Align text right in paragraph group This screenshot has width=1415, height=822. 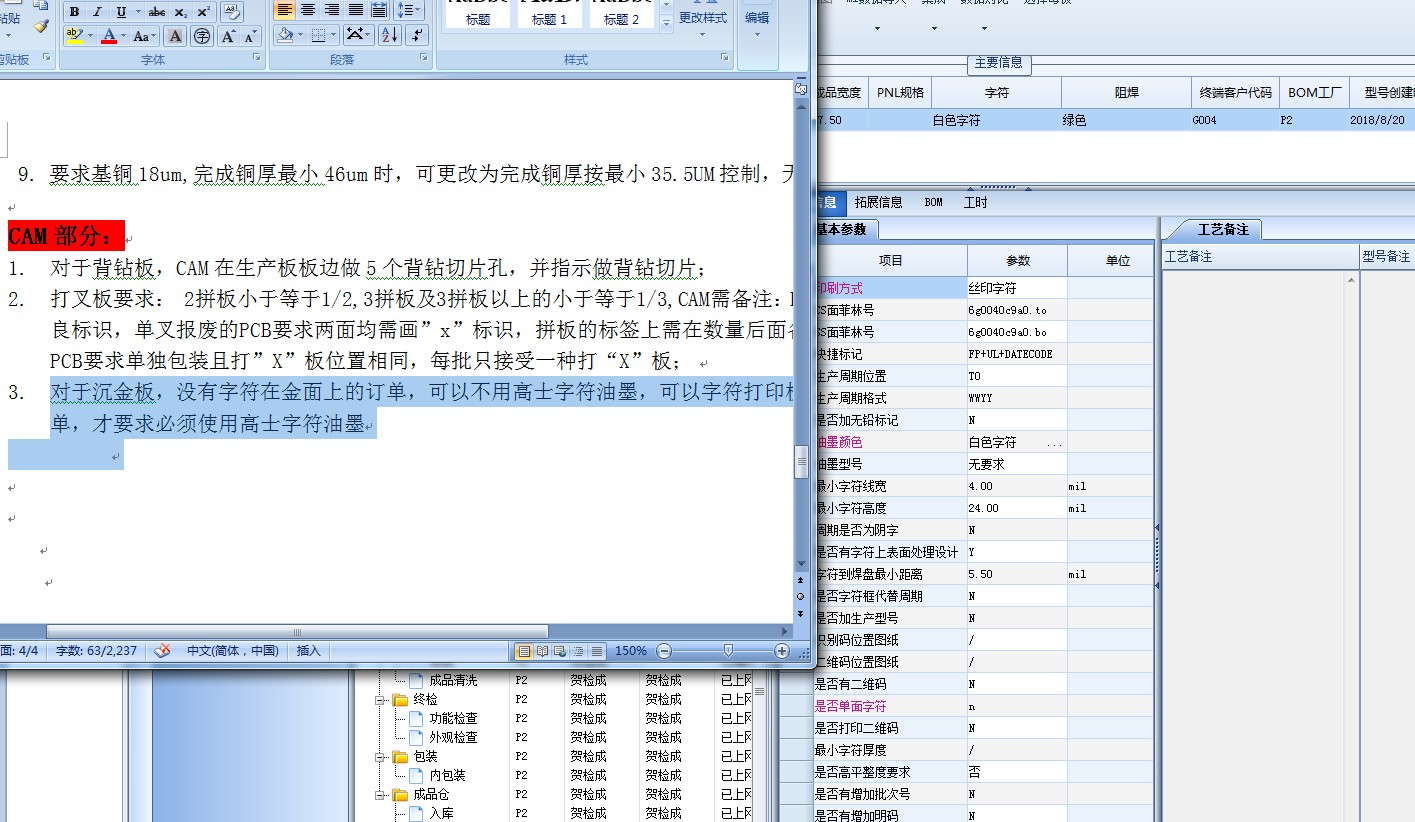pyautogui.click(x=332, y=10)
